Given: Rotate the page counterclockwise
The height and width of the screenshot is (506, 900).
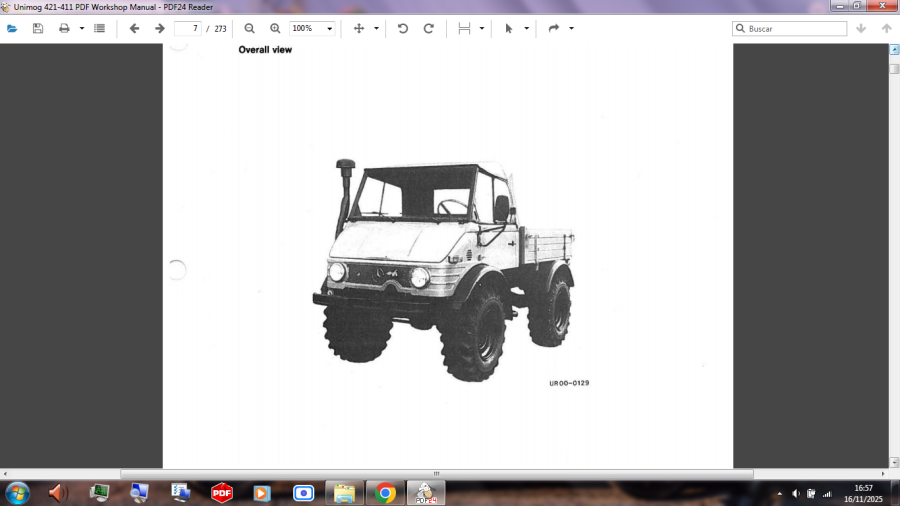Looking at the screenshot, I should [403, 28].
